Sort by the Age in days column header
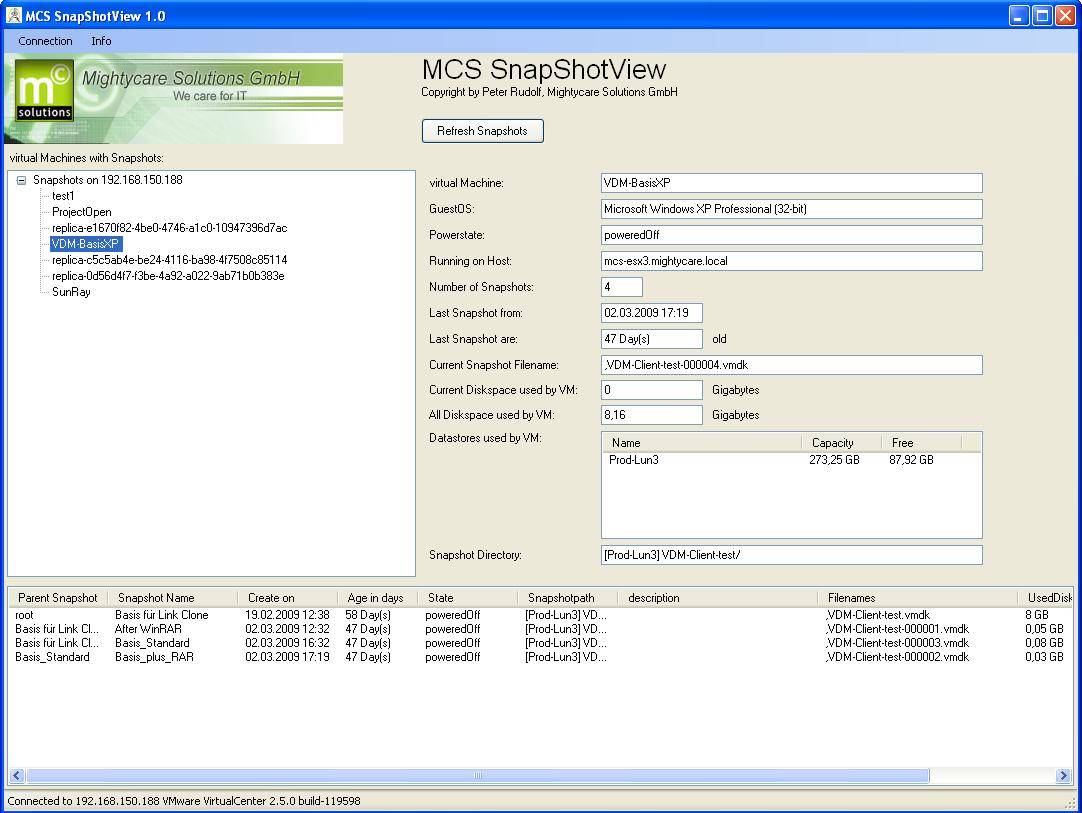The width and height of the screenshot is (1082, 813). [378, 598]
